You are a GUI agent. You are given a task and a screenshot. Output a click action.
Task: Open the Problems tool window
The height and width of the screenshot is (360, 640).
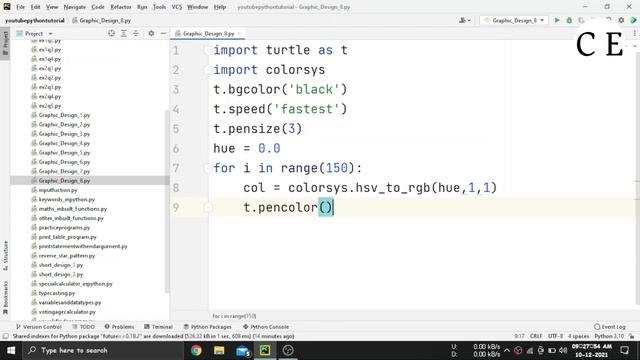(119, 327)
